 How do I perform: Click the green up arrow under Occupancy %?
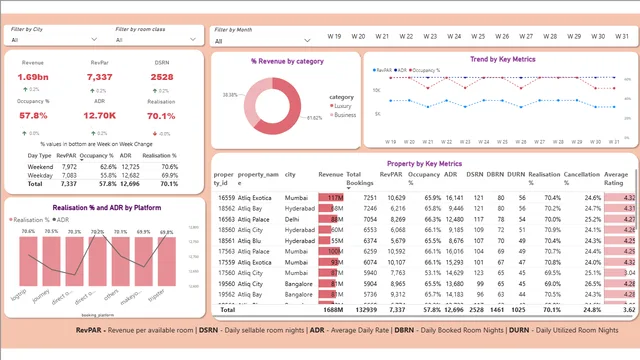click(x=24, y=133)
